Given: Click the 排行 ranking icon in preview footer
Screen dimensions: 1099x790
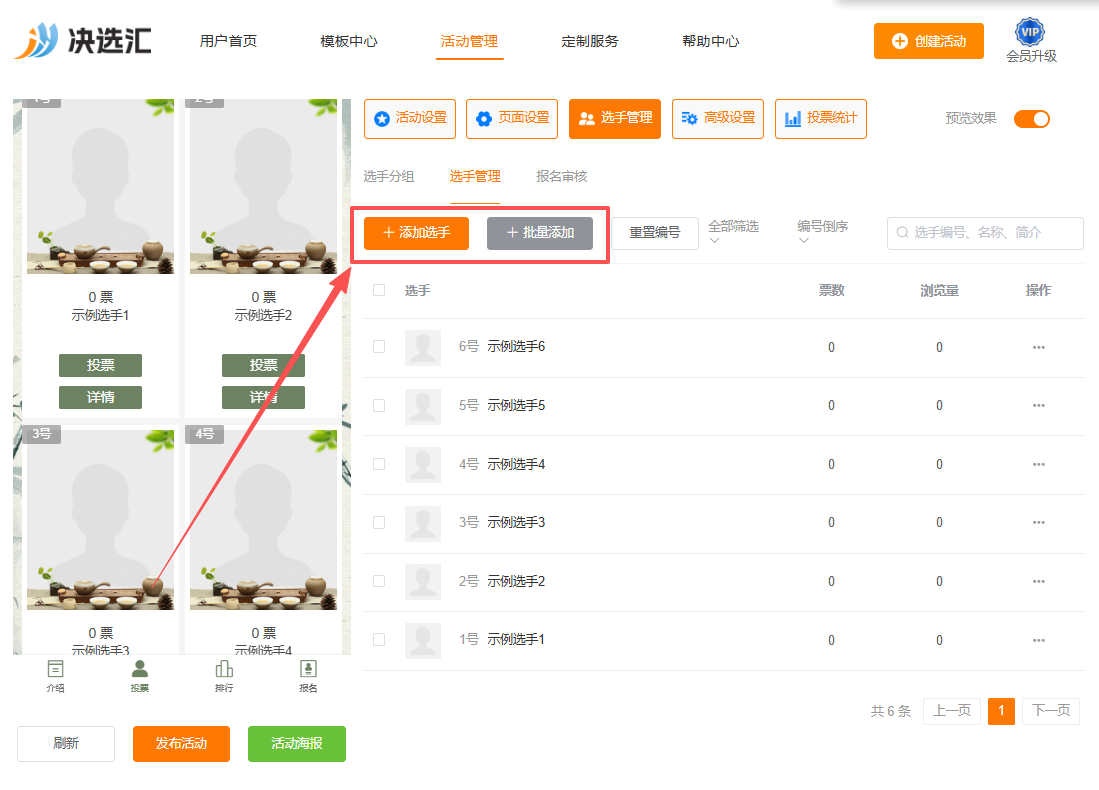Looking at the screenshot, I should 224,669.
